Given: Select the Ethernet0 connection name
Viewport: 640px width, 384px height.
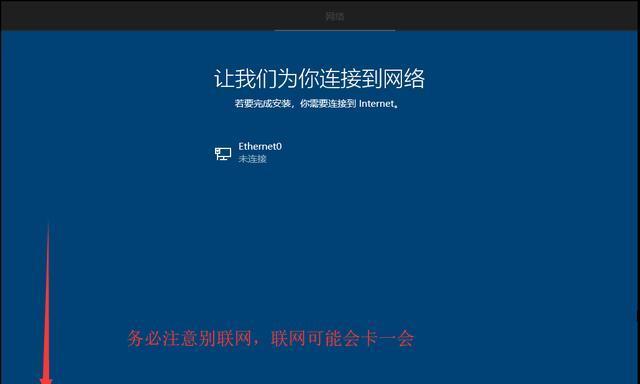Looking at the screenshot, I should click(260, 146).
